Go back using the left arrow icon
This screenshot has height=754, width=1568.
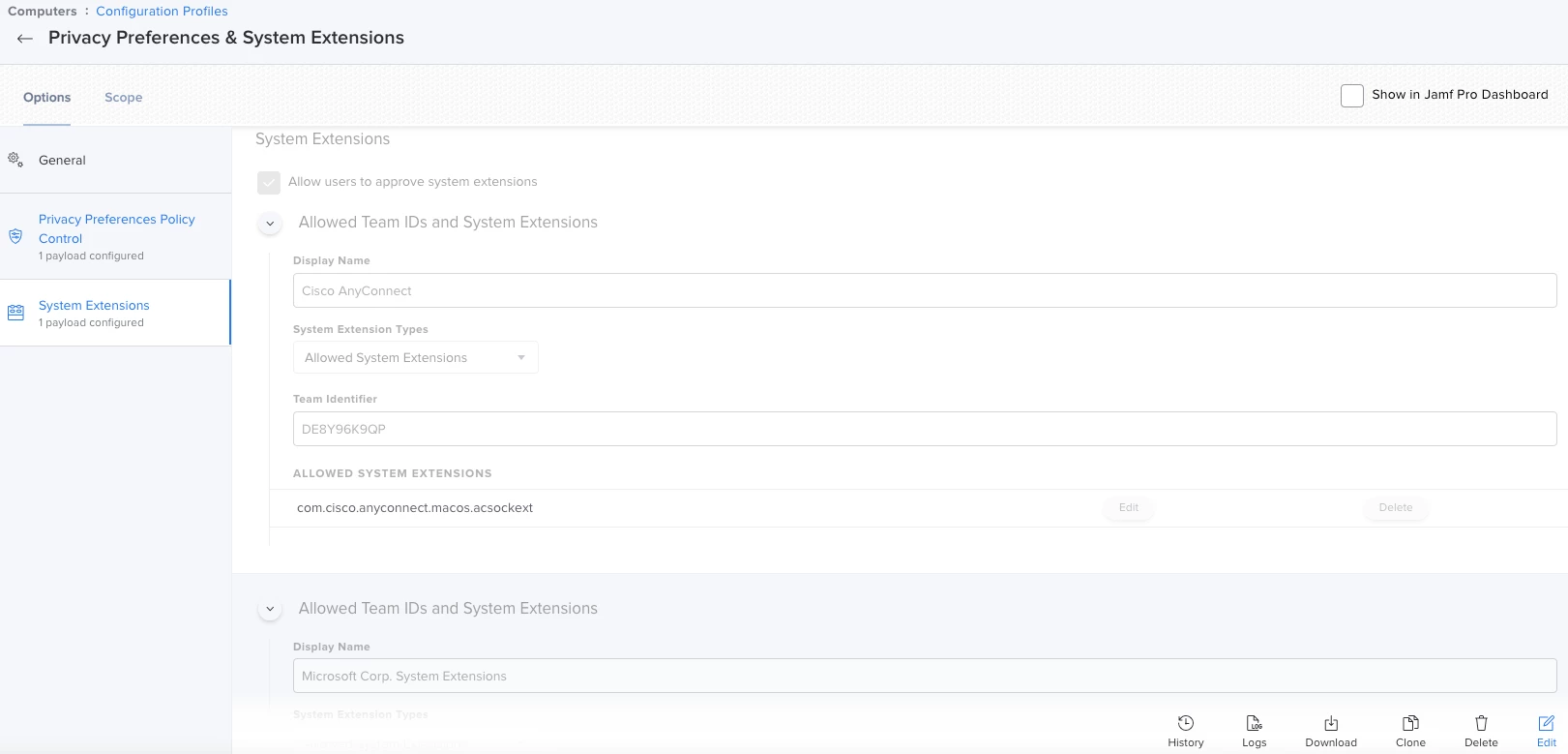(x=25, y=39)
